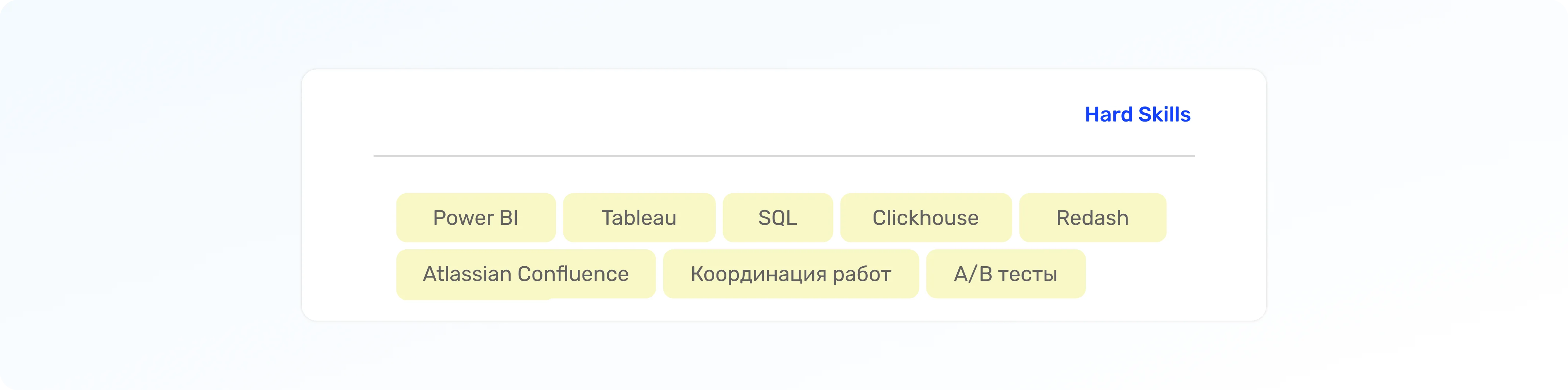This screenshot has height=390, width=1568.
Task: Choose Tableau from the skills list
Action: (x=639, y=217)
